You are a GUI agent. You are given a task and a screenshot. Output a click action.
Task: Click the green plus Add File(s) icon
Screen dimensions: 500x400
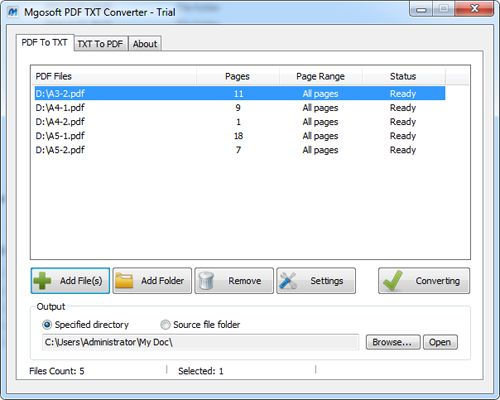(42, 281)
